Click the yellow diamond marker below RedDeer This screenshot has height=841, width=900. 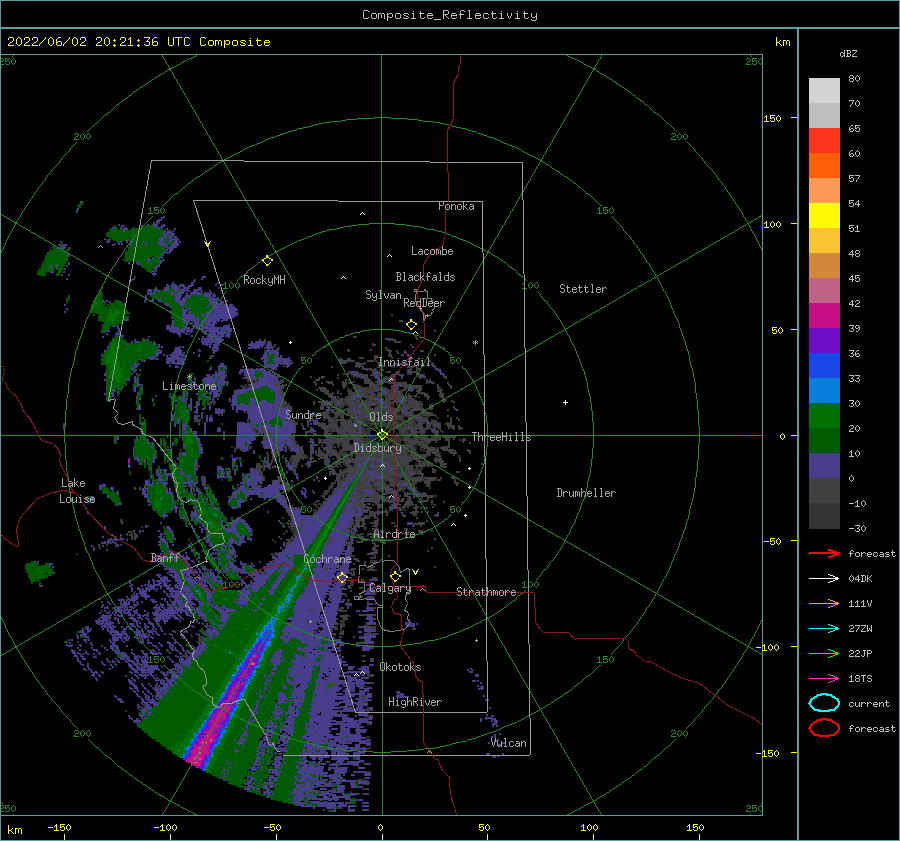point(411,325)
